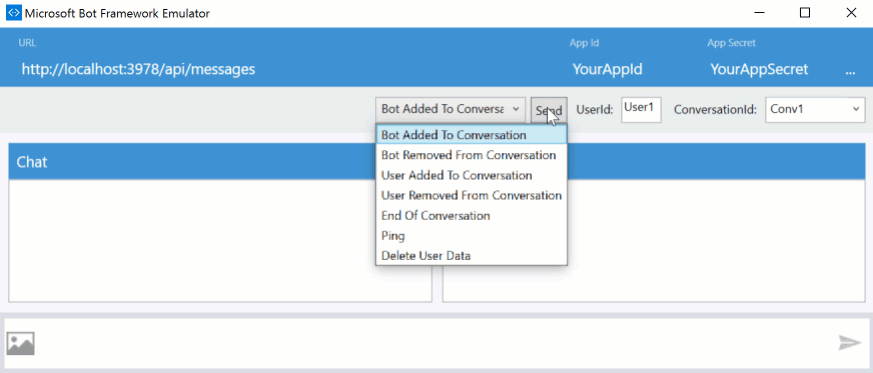The image size is (873, 373).
Task: Maximize the emulator window
Action: pos(805,13)
